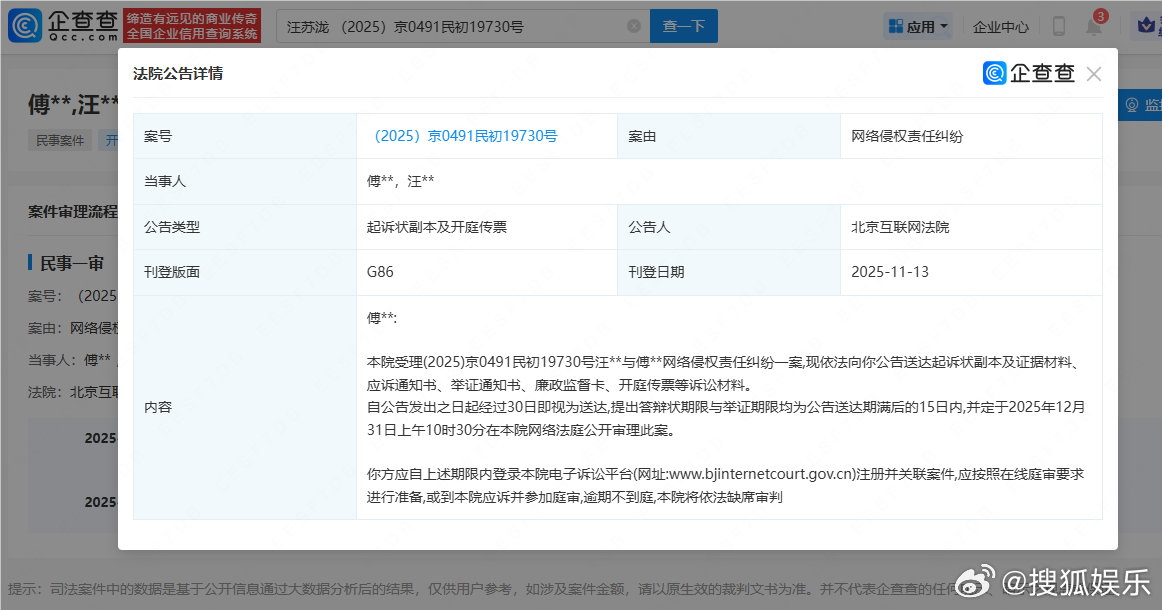Click the 企查查 logo in the dialog header
The width and height of the screenshot is (1162, 610).
pos(1029,73)
